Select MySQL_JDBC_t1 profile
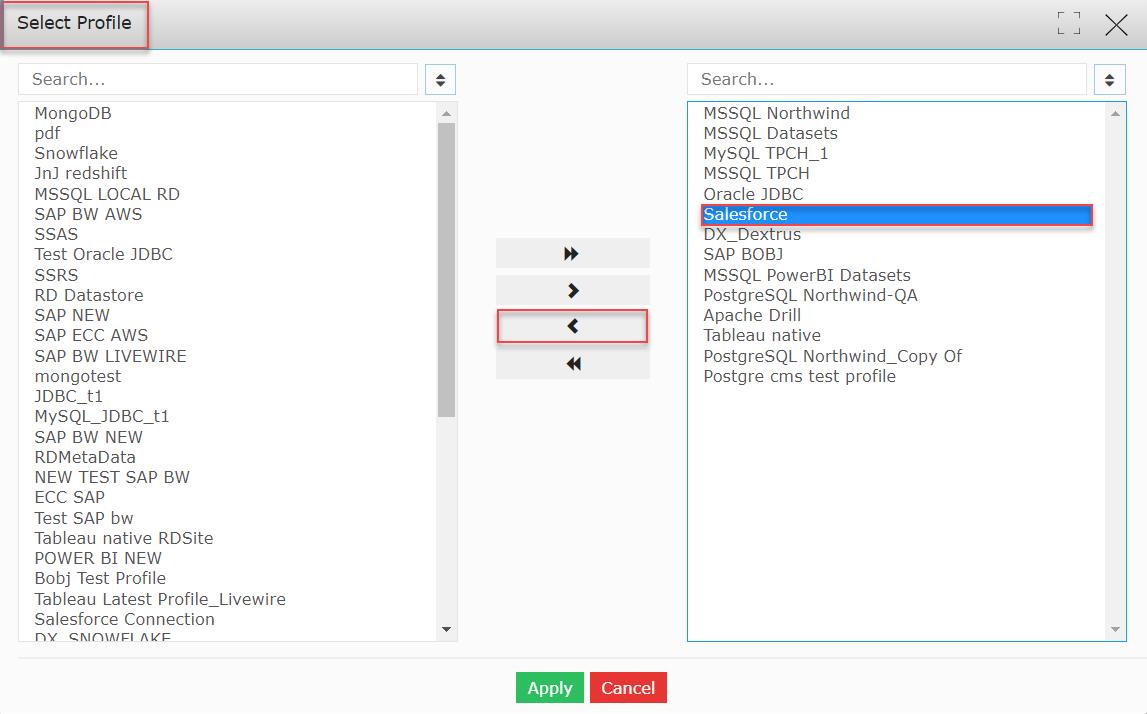1147x714 pixels. point(101,416)
